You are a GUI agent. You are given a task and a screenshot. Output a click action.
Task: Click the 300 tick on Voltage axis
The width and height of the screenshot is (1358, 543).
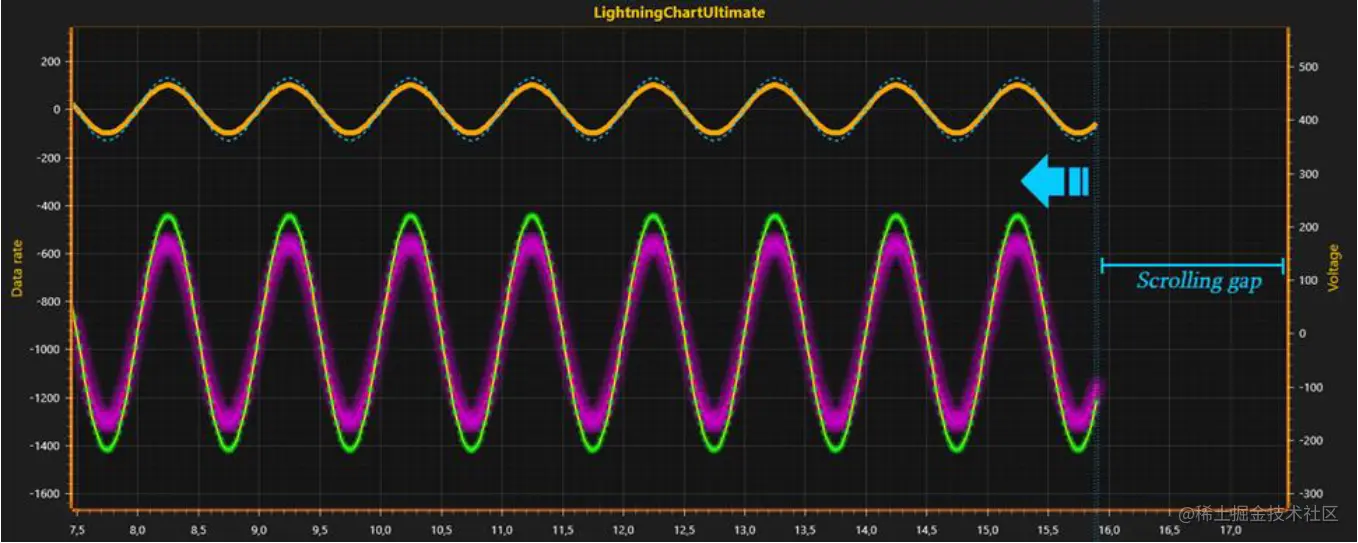pyautogui.click(x=1308, y=174)
